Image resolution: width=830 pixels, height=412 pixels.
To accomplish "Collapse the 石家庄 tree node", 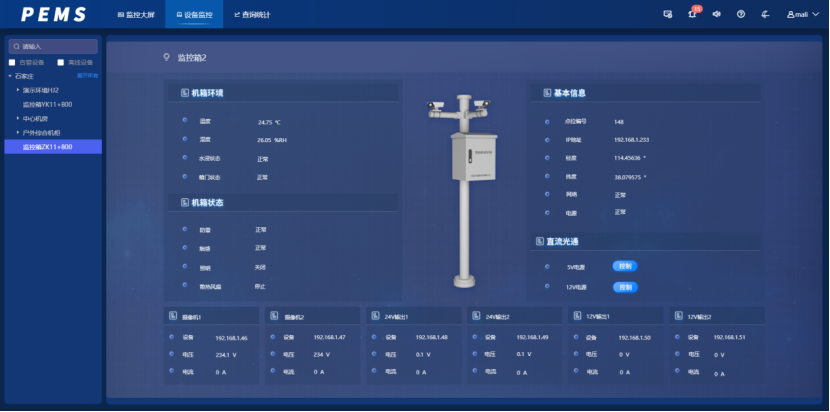I will pos(10,75).
